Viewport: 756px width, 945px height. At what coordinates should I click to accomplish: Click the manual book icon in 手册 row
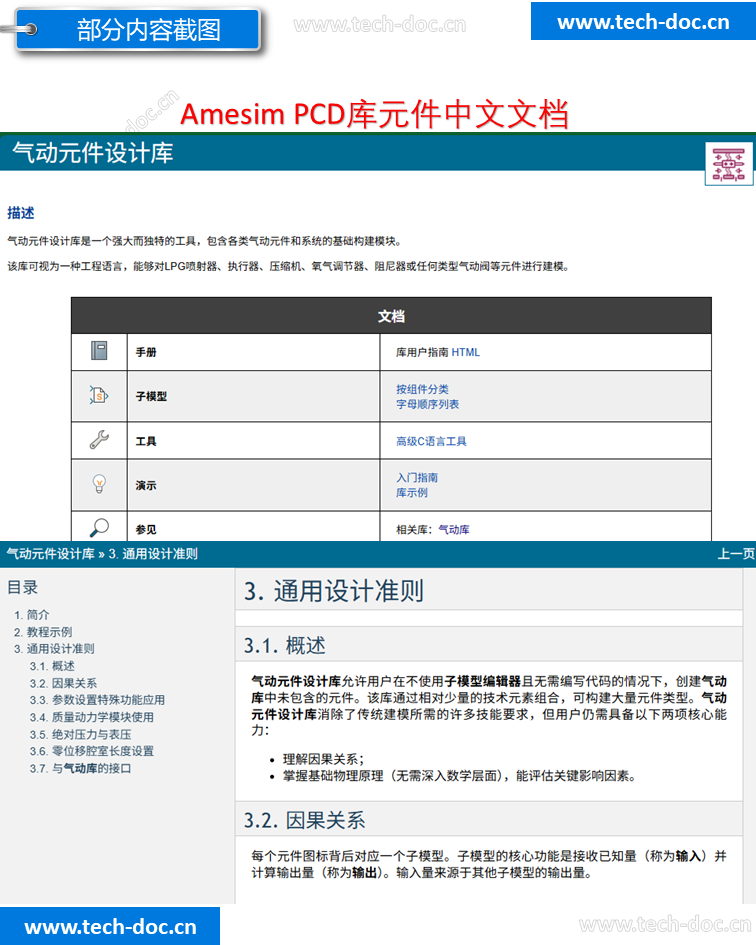tap(99, 351)
